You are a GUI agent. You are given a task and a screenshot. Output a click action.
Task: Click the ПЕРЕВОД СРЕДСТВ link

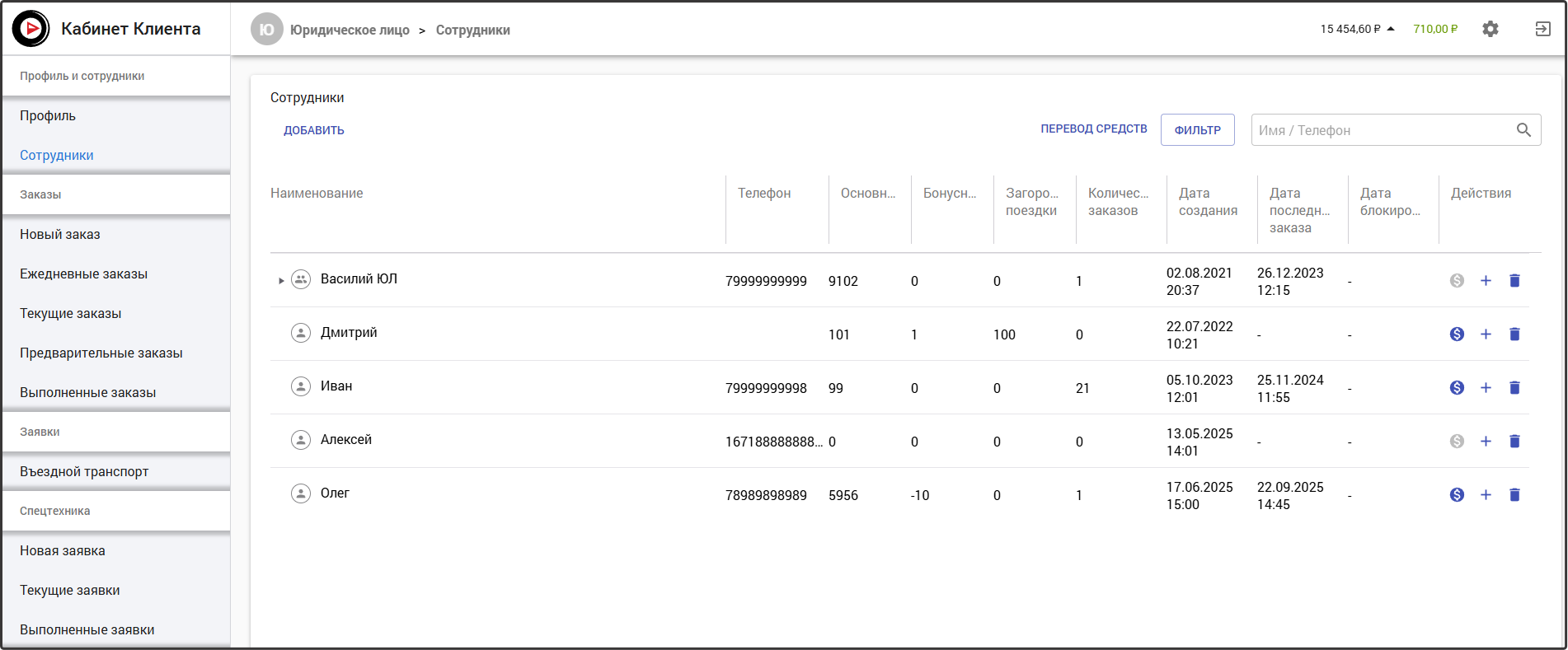click(1093, 129)
